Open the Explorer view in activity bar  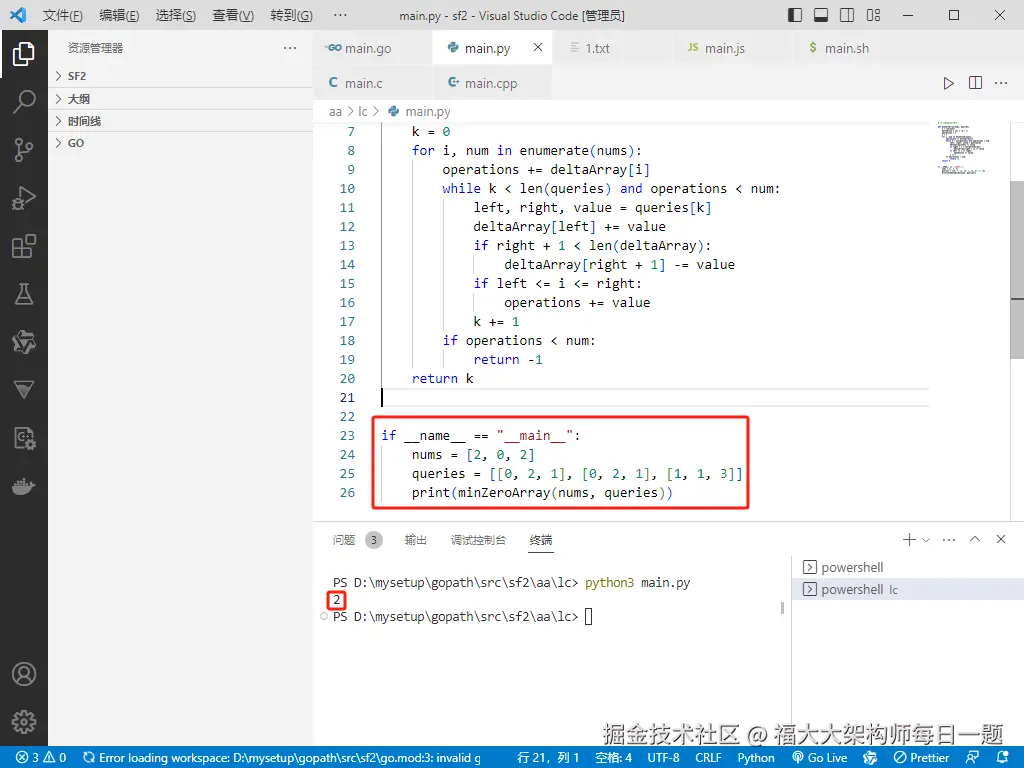click(24, 54)
